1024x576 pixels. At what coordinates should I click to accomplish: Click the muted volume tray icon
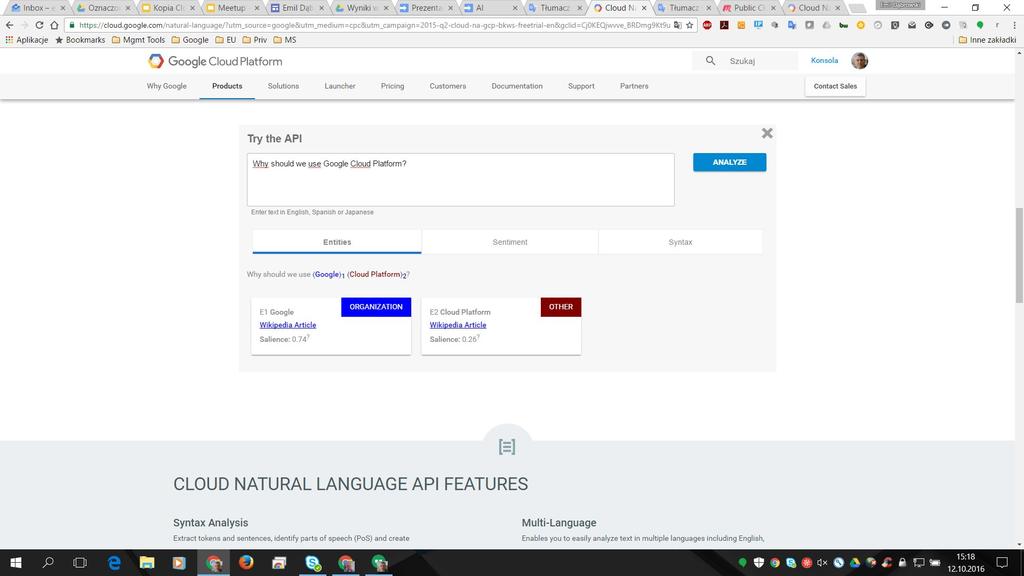(x=822, y=562)
